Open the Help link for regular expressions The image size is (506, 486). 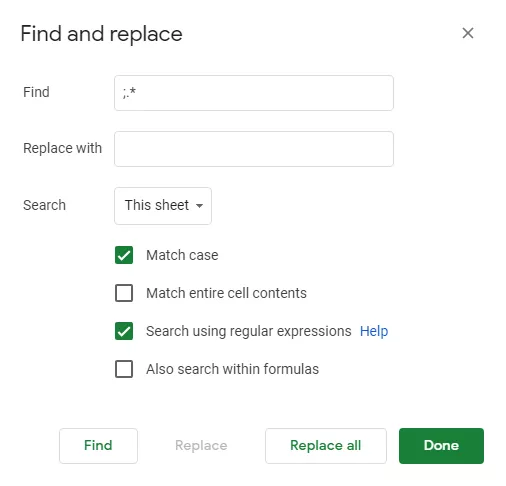374,331
